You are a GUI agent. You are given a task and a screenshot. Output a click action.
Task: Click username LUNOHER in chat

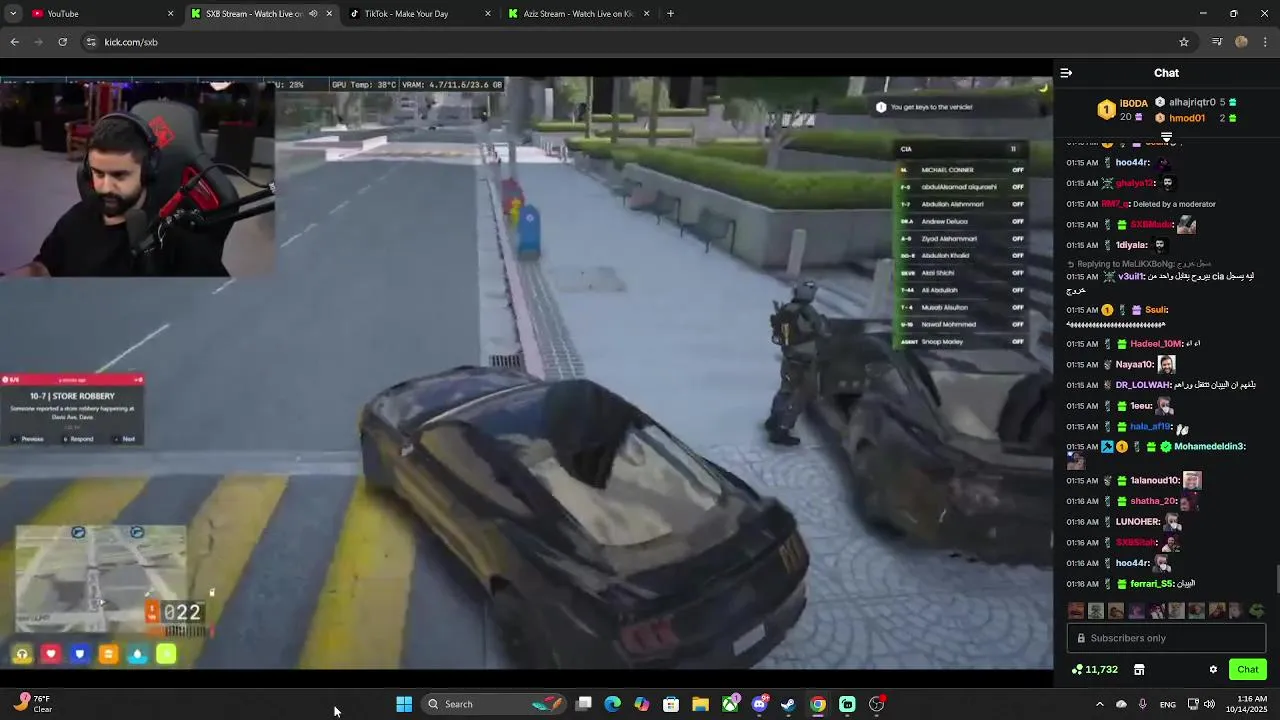1138,522
